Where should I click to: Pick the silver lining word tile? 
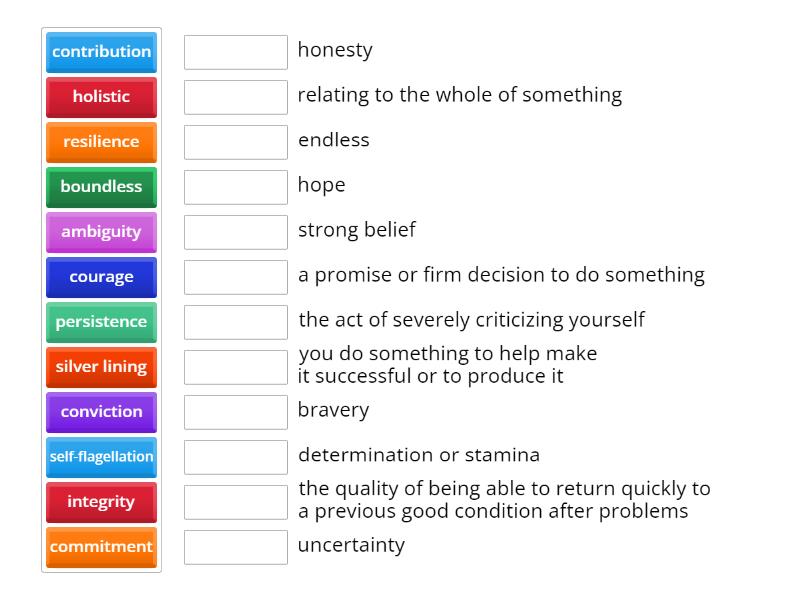click(101, 367)
